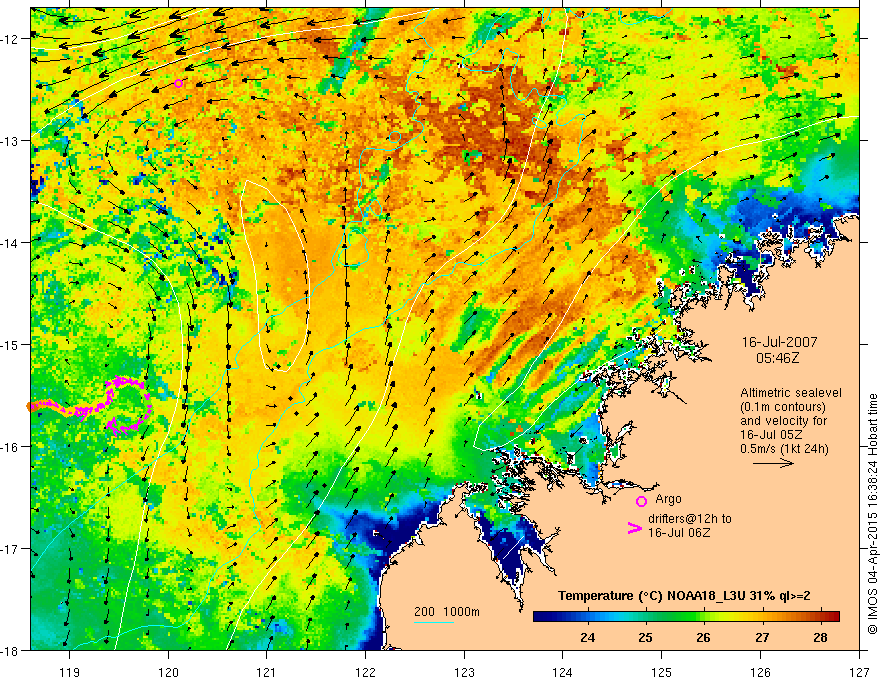Click the '16-Jul 05Z' altimetry date text
Image resolution: width=880 pixels, height=680 pixels.
pos(771,435)
